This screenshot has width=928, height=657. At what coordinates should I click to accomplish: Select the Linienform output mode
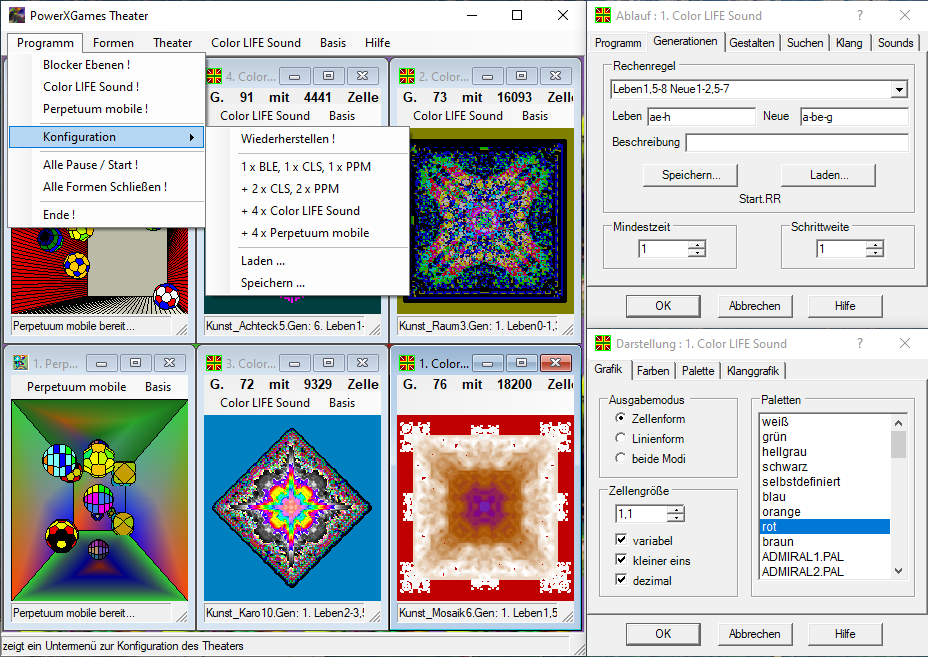pos(620,438)
